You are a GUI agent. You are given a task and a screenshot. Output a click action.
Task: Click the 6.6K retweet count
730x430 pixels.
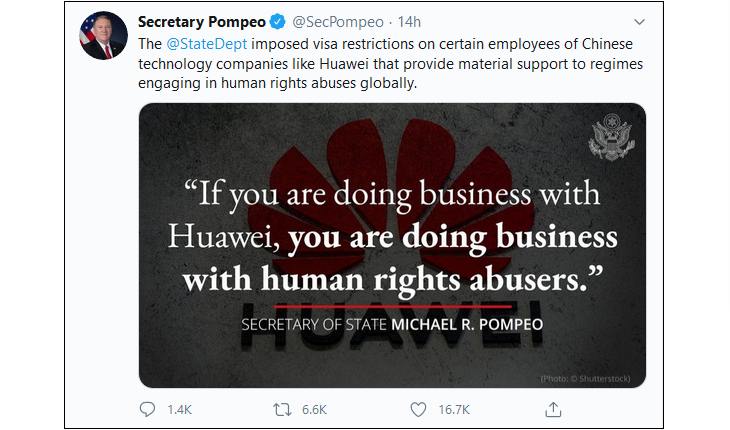pos(314,410)
